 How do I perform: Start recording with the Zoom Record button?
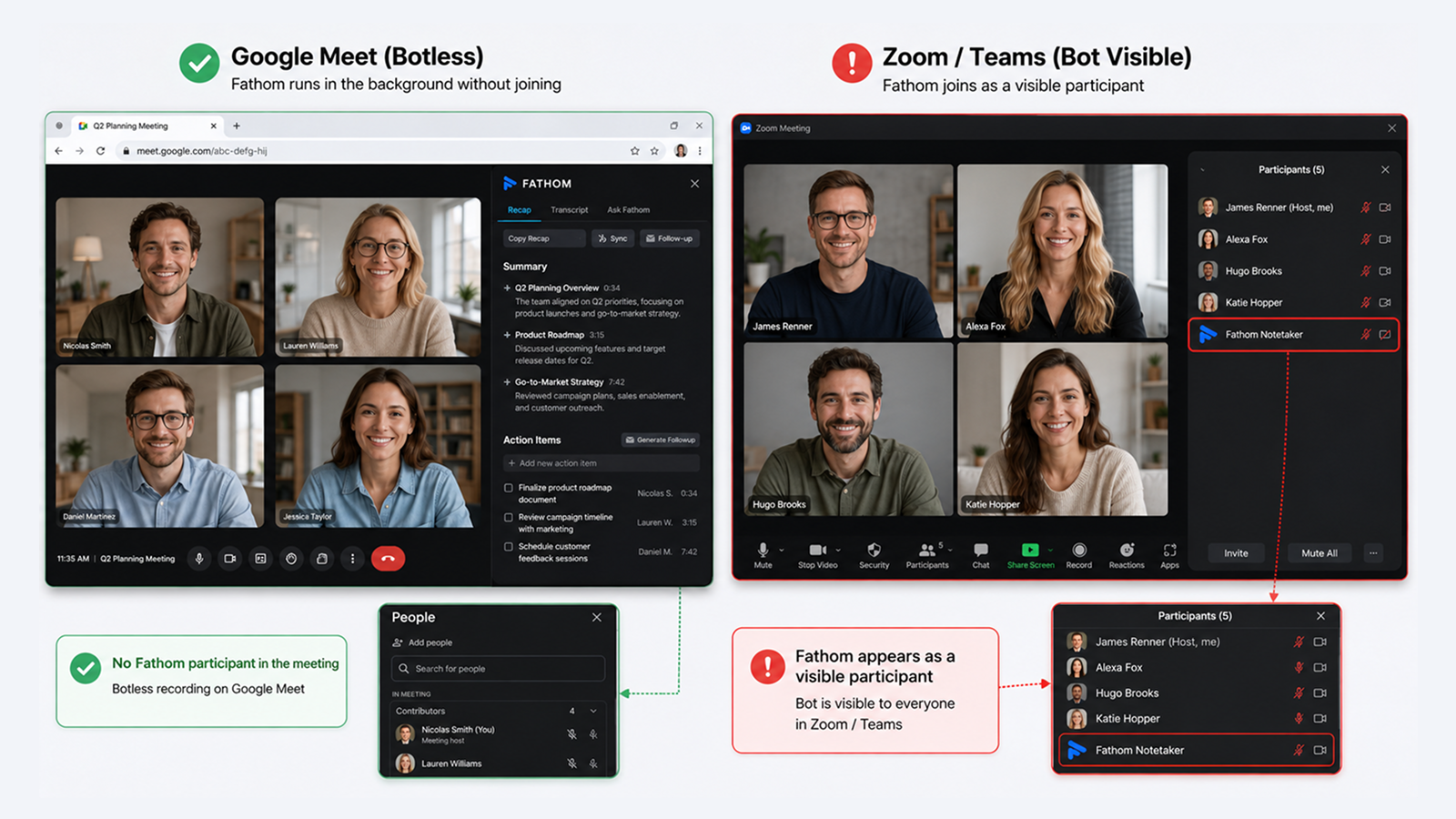click(1079, 554)
